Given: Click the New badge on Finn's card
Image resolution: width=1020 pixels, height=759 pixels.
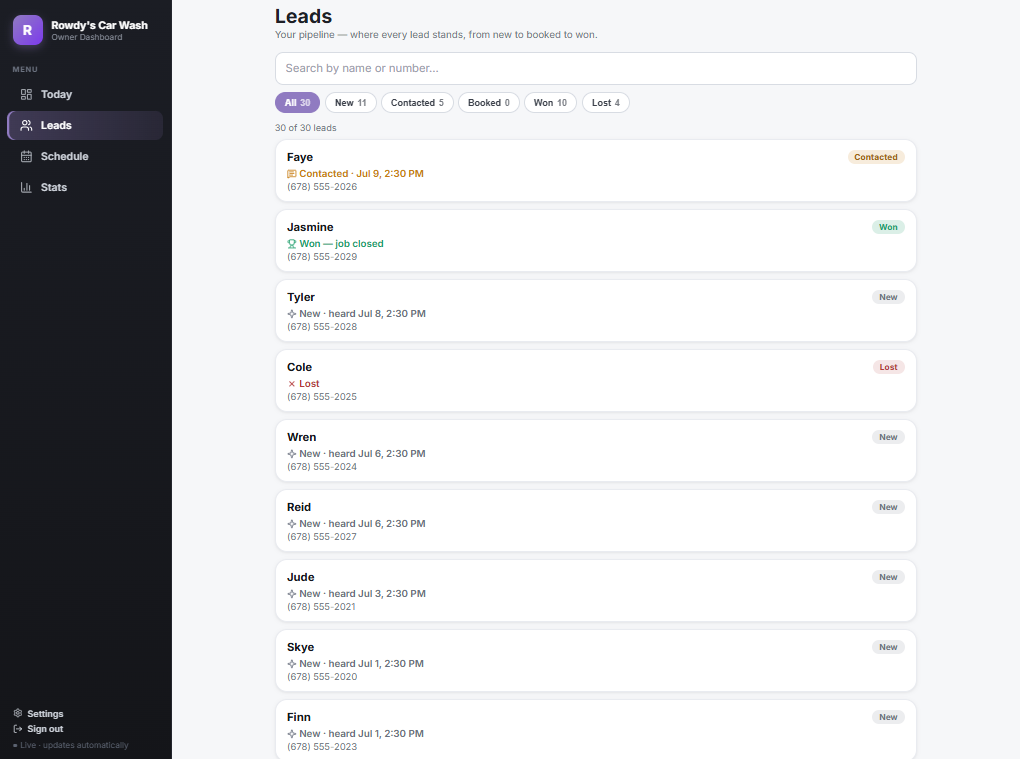Looking at the screenshot, I should point(888,717).
